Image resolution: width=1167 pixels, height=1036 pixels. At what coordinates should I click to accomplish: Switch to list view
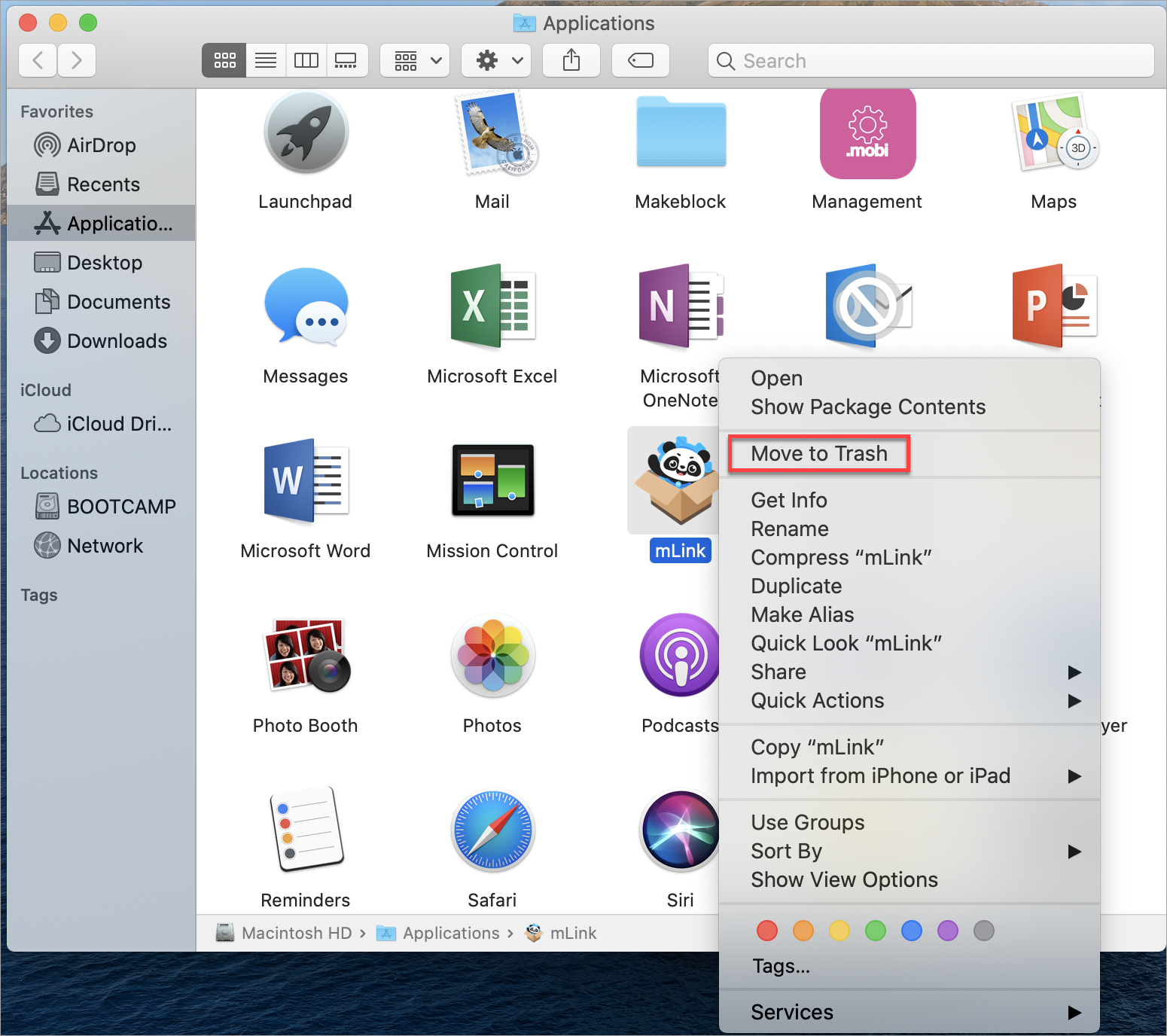[x=266, y=60]
